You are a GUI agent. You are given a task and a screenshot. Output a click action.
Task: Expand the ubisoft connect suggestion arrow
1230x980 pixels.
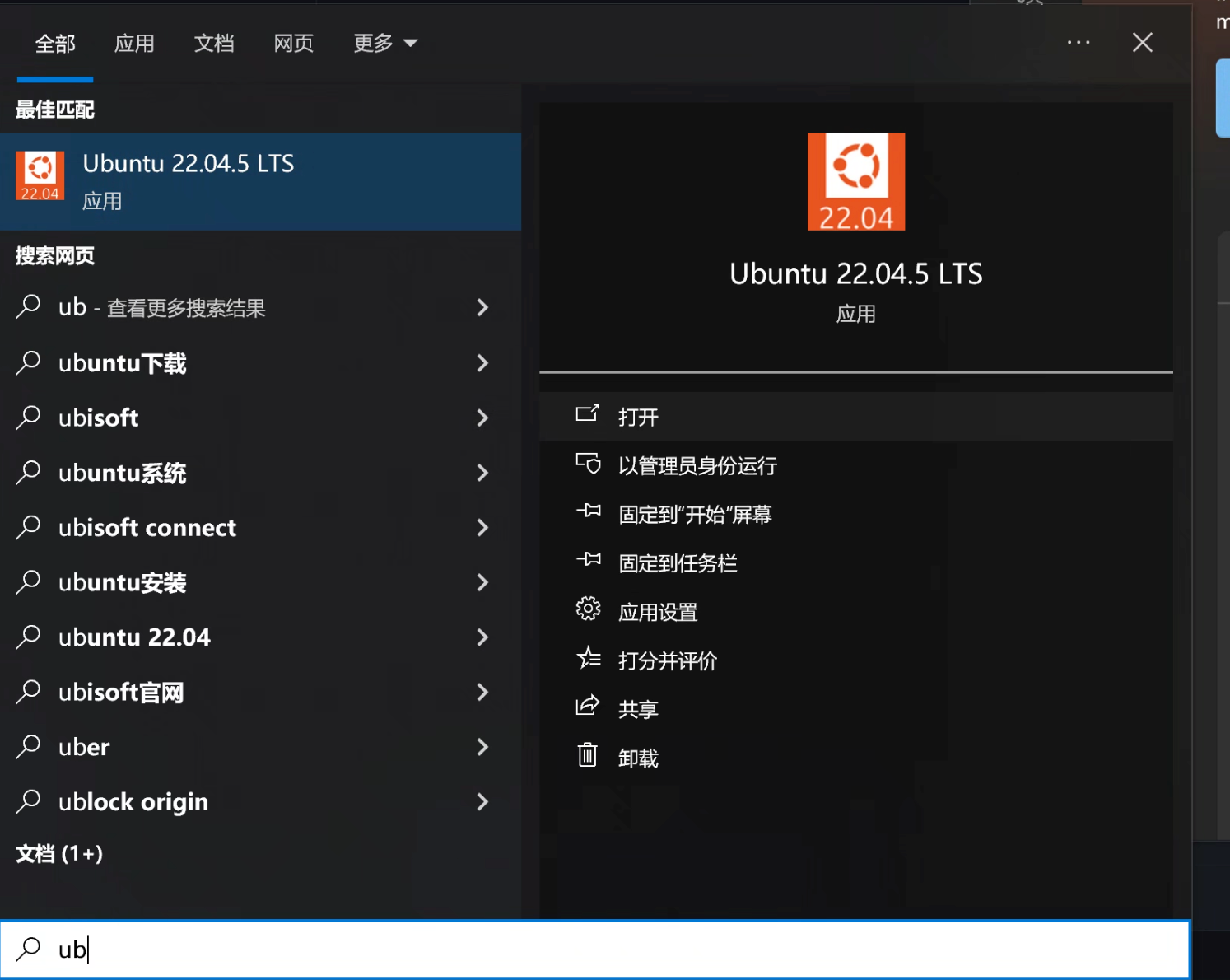[x=483, y=528]
